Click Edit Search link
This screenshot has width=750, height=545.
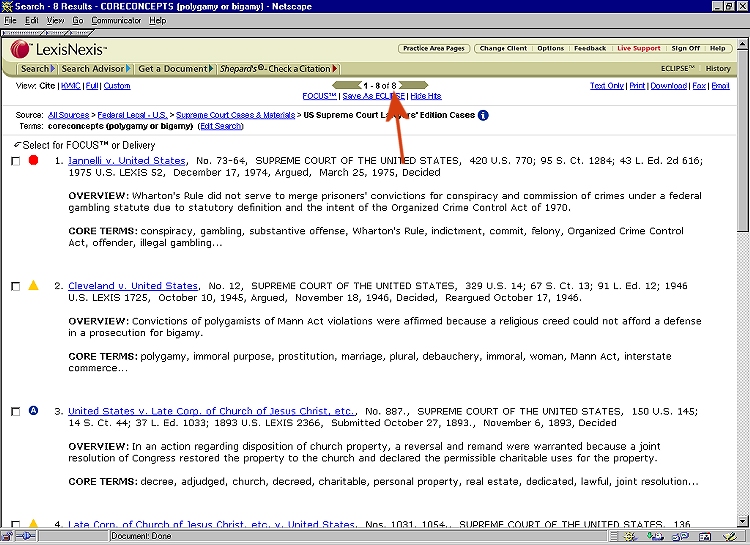click(221, 126)
